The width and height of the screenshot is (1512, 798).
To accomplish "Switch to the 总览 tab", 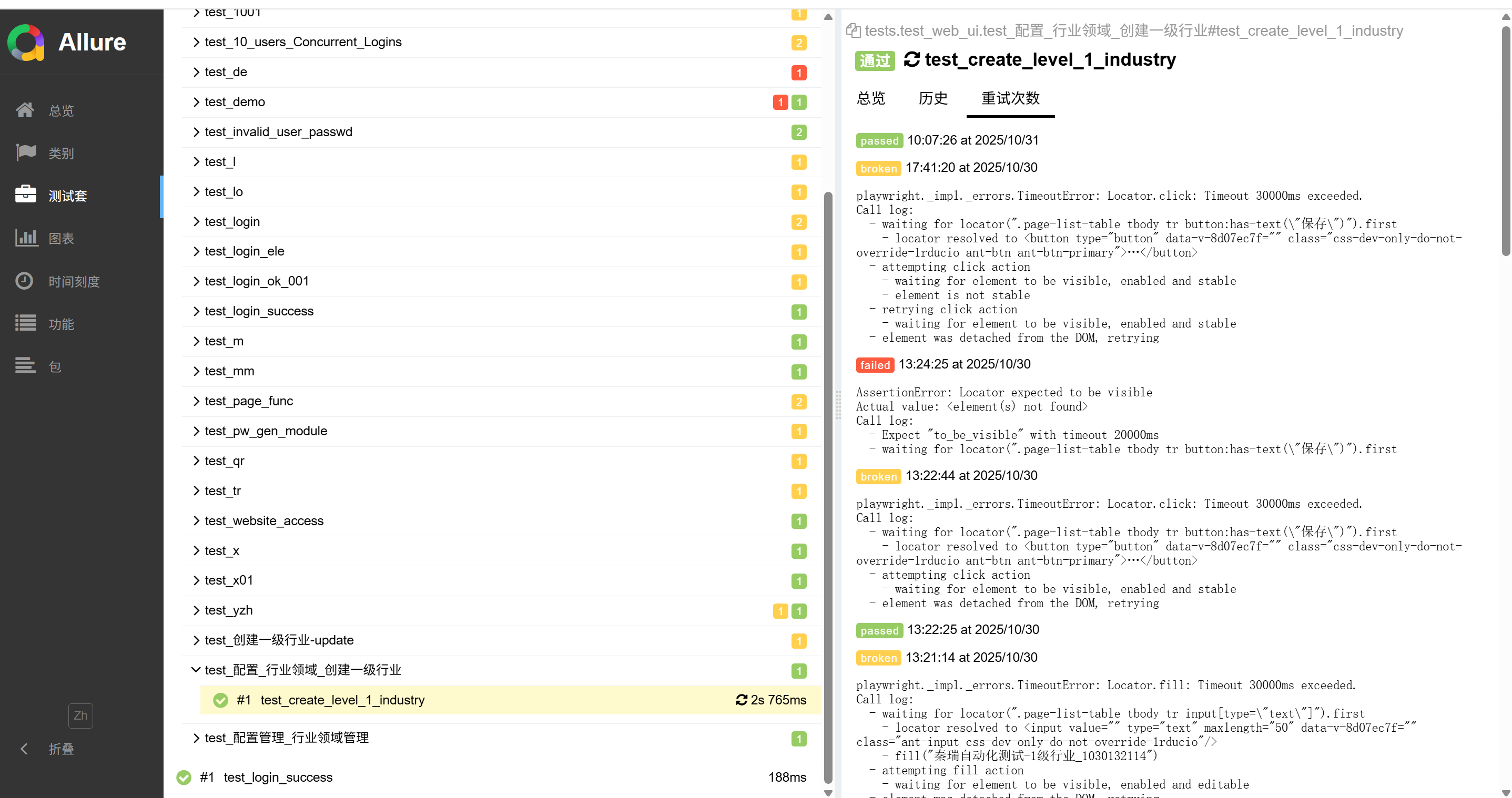I will tap(870, 98).
